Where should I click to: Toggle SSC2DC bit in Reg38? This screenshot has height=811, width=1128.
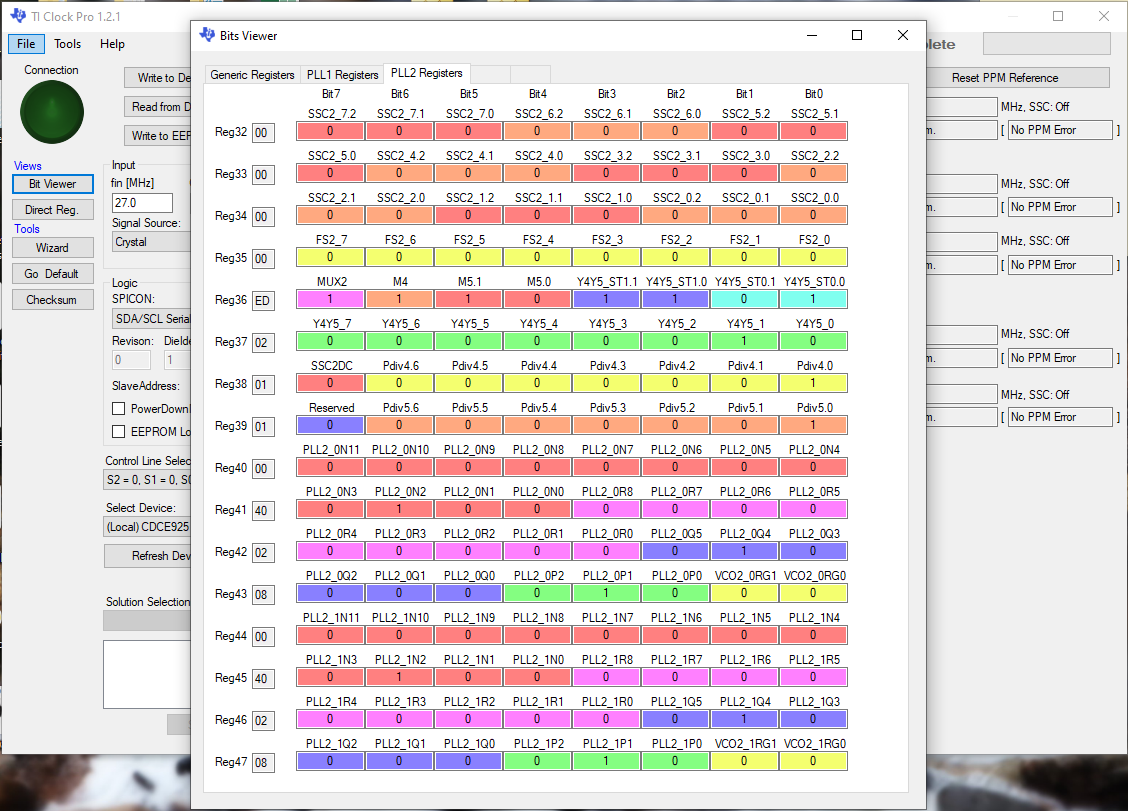330,383
